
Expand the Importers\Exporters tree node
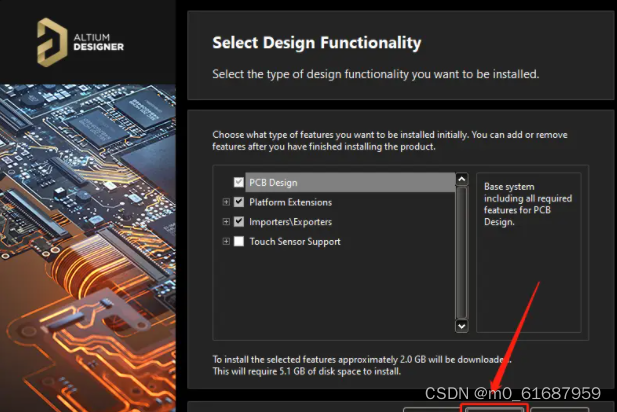point(226,222)
